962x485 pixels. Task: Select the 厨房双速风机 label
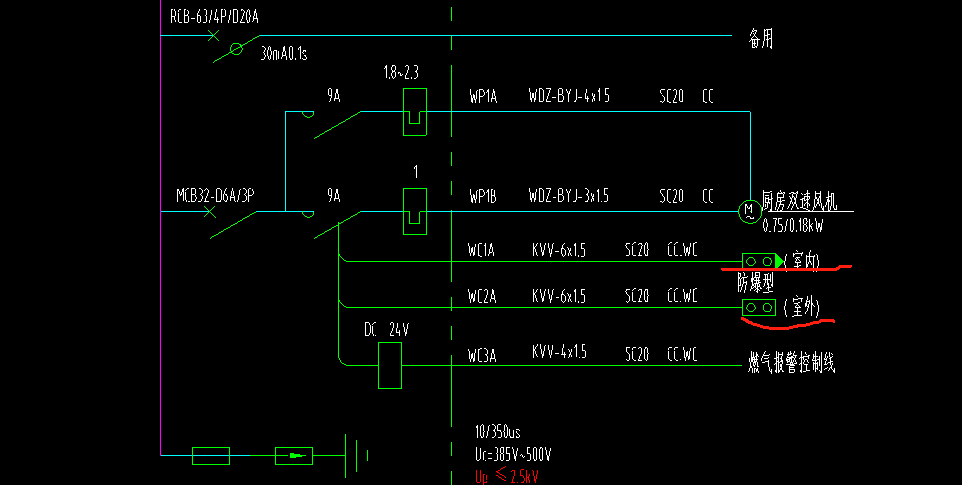(799, 200)
